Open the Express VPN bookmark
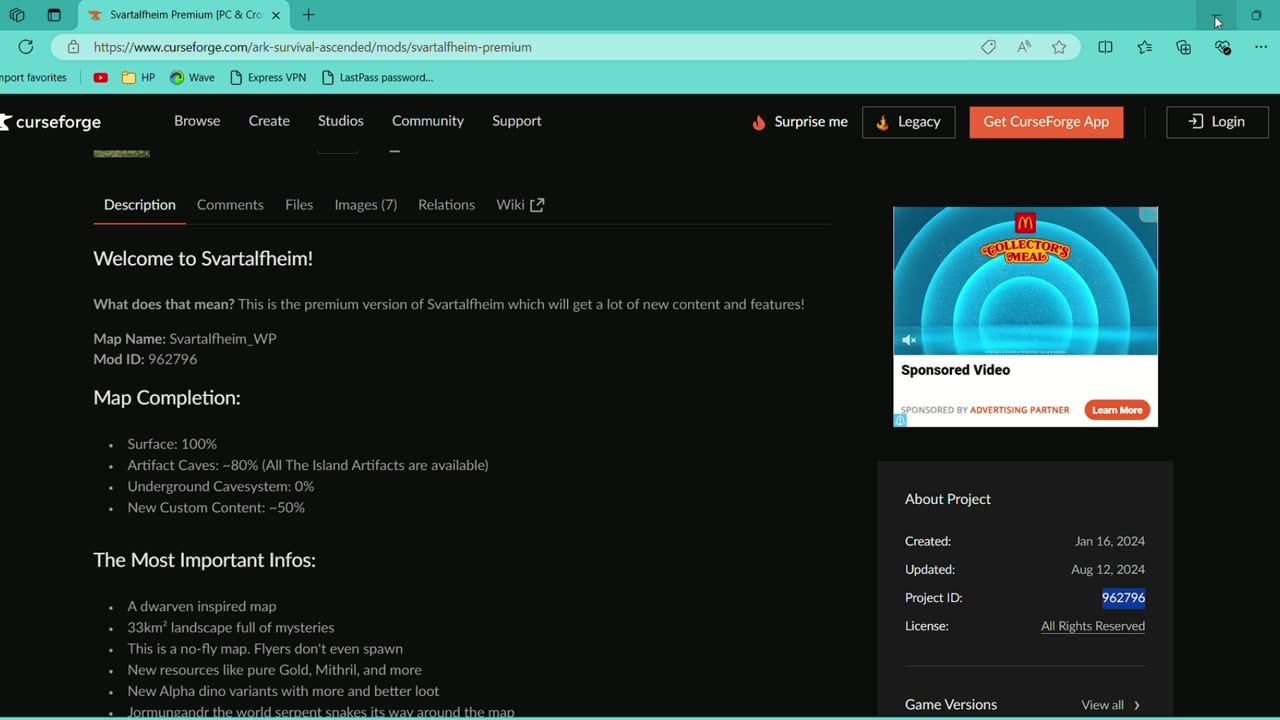This screenshot has height=720, width=1280. click(267, 77)
